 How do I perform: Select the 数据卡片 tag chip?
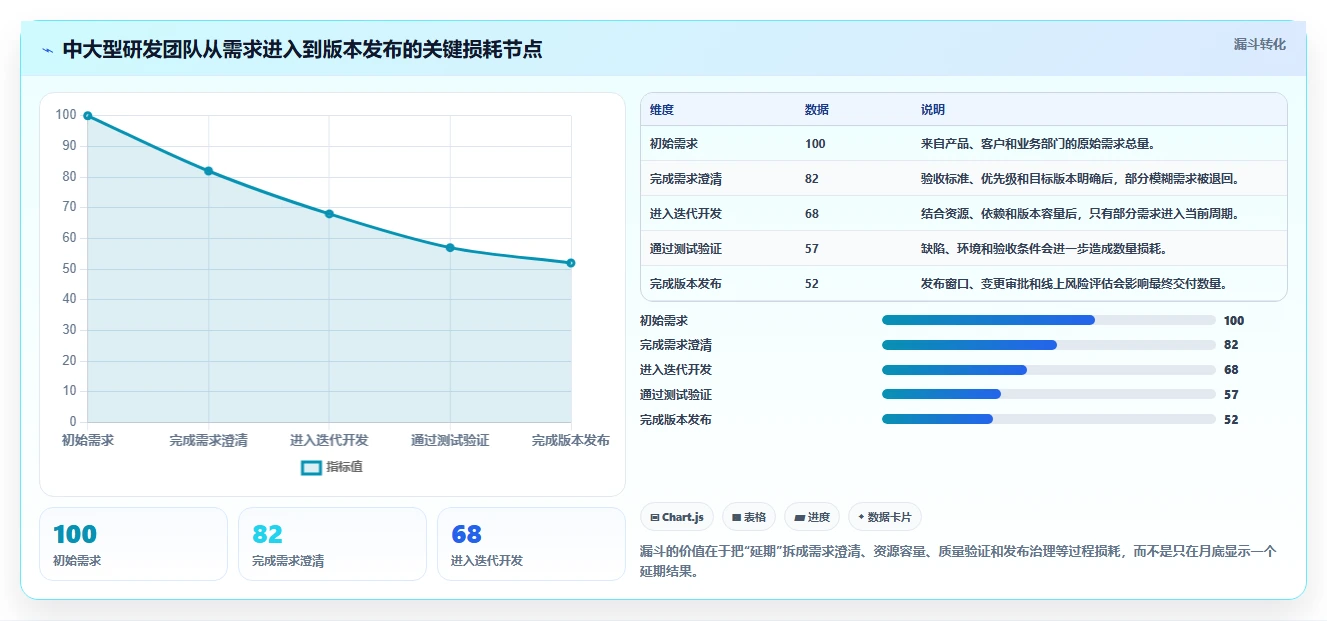click(885, 517)
